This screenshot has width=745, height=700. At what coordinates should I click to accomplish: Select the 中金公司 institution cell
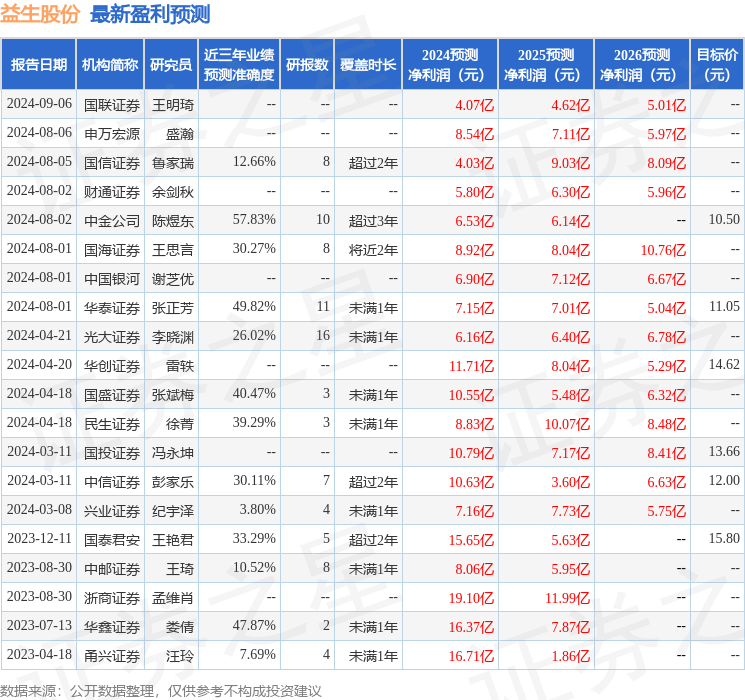(112, 221)
